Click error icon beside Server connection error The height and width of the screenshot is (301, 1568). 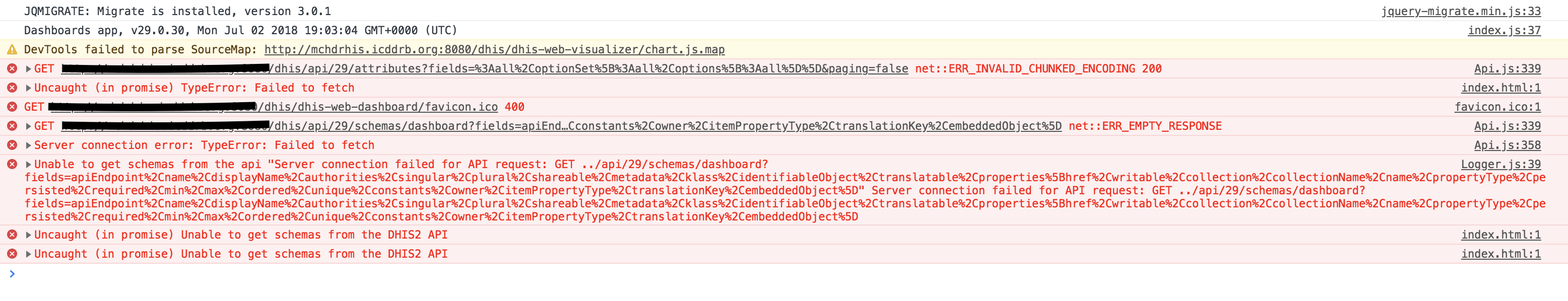[12, 145]
